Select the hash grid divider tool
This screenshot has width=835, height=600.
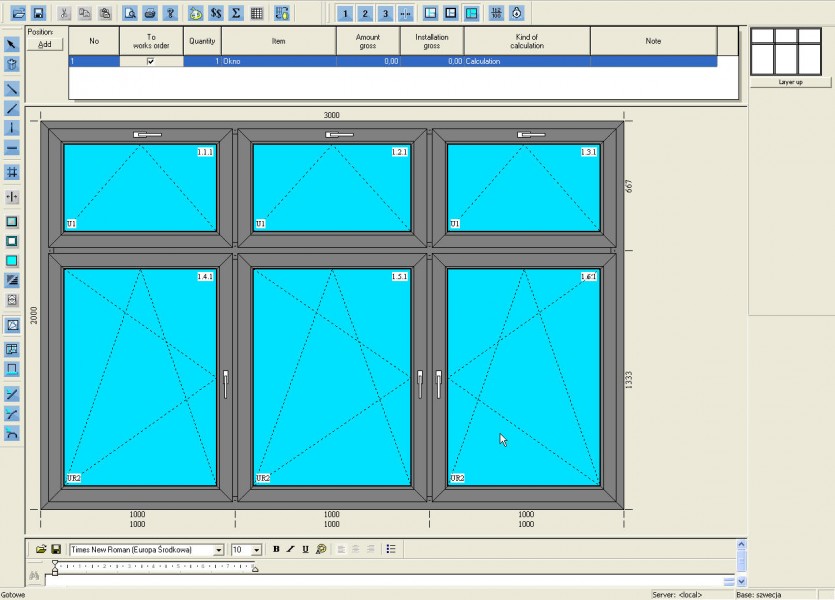12,172
